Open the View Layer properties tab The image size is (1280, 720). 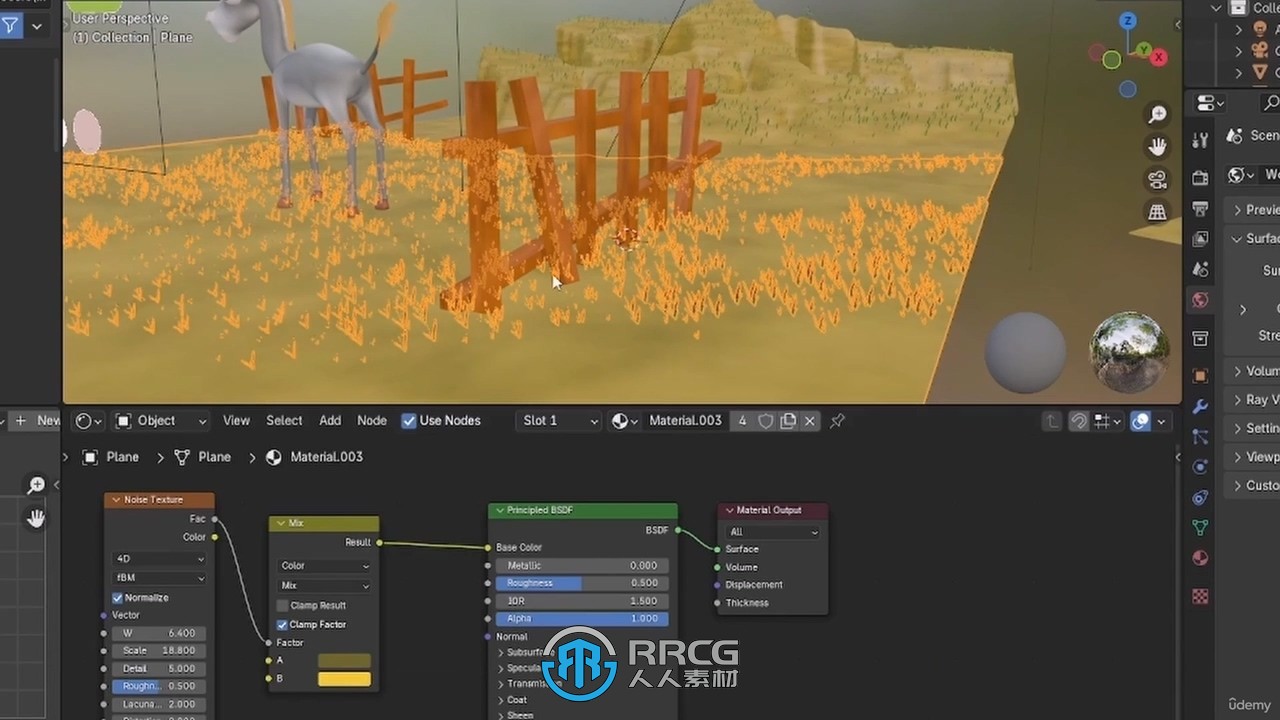1201,239
